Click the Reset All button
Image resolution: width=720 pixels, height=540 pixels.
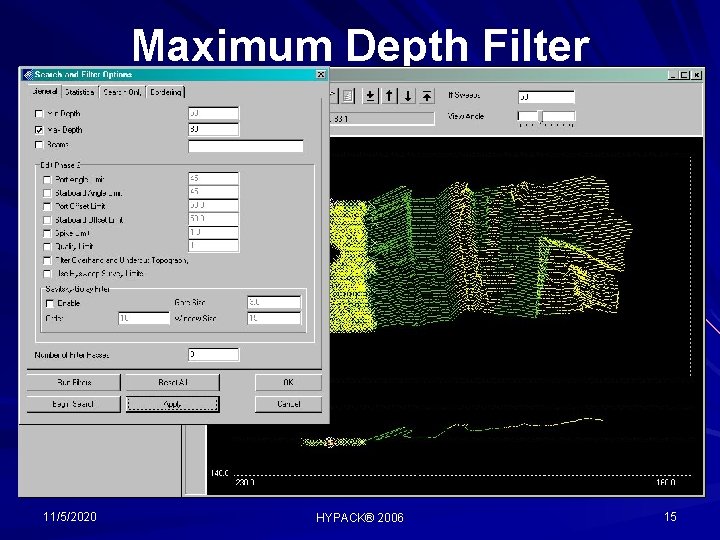(173, 382)
